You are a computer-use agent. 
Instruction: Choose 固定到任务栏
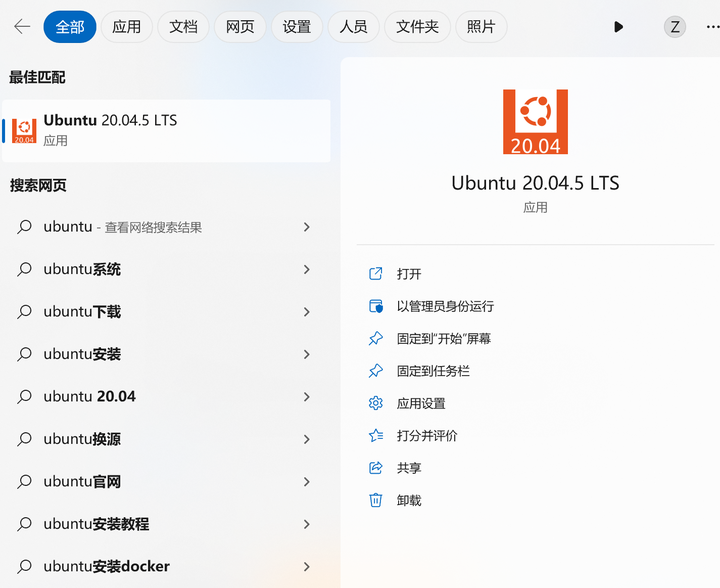(433, 371)
